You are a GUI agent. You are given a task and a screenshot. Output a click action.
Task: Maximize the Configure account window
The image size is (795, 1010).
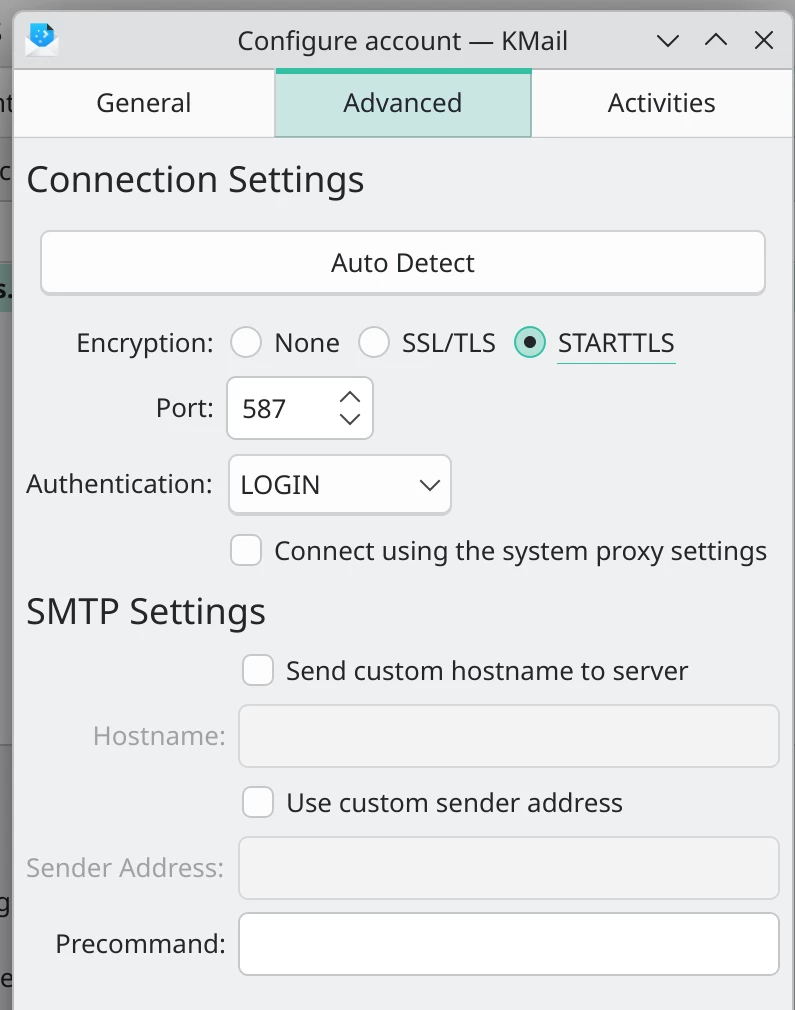pyautogui.click(x=715, y=41)
